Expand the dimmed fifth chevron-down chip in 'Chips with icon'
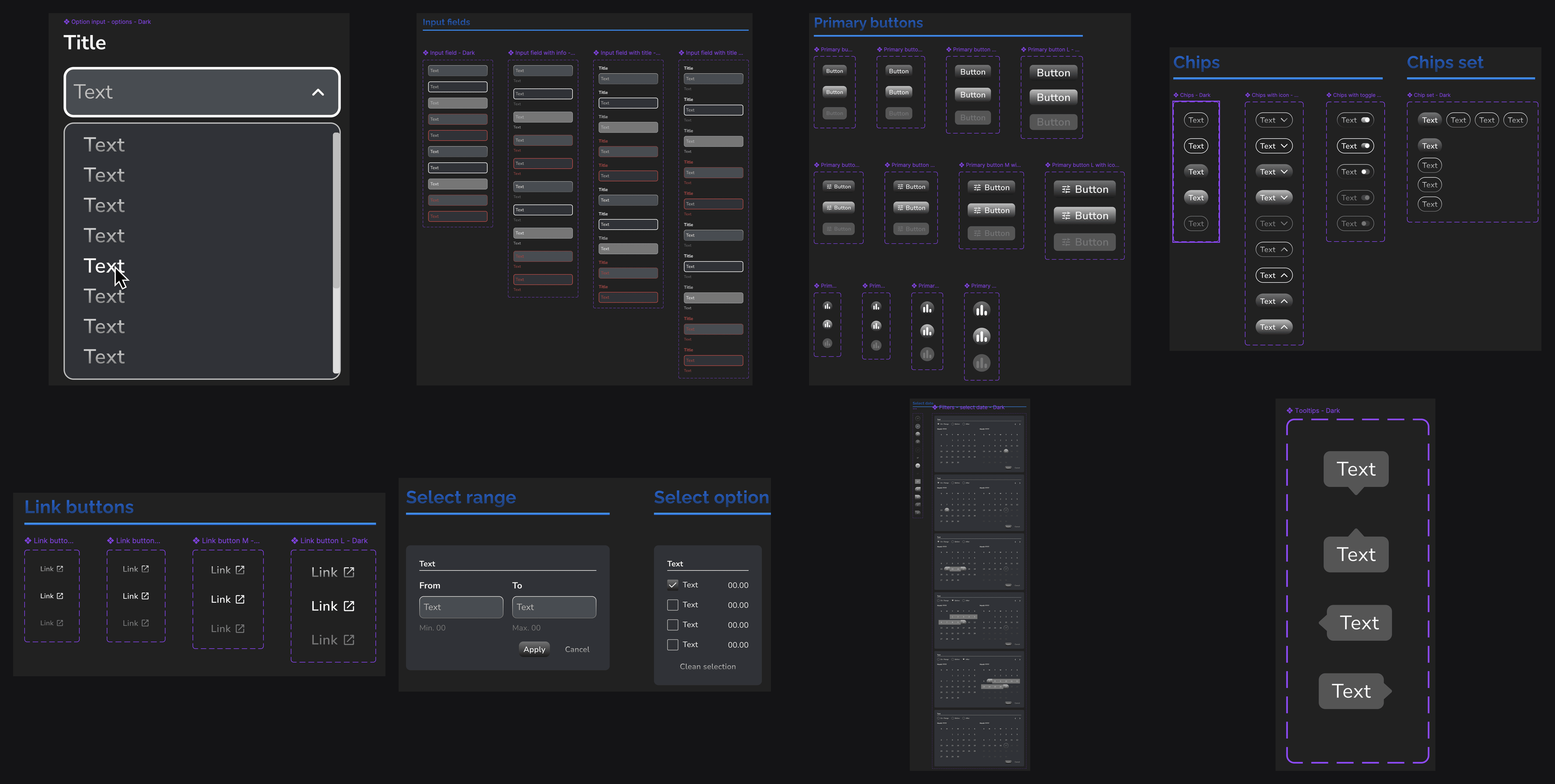The height and width of the screenshot is (784, 1555). 1274,224
